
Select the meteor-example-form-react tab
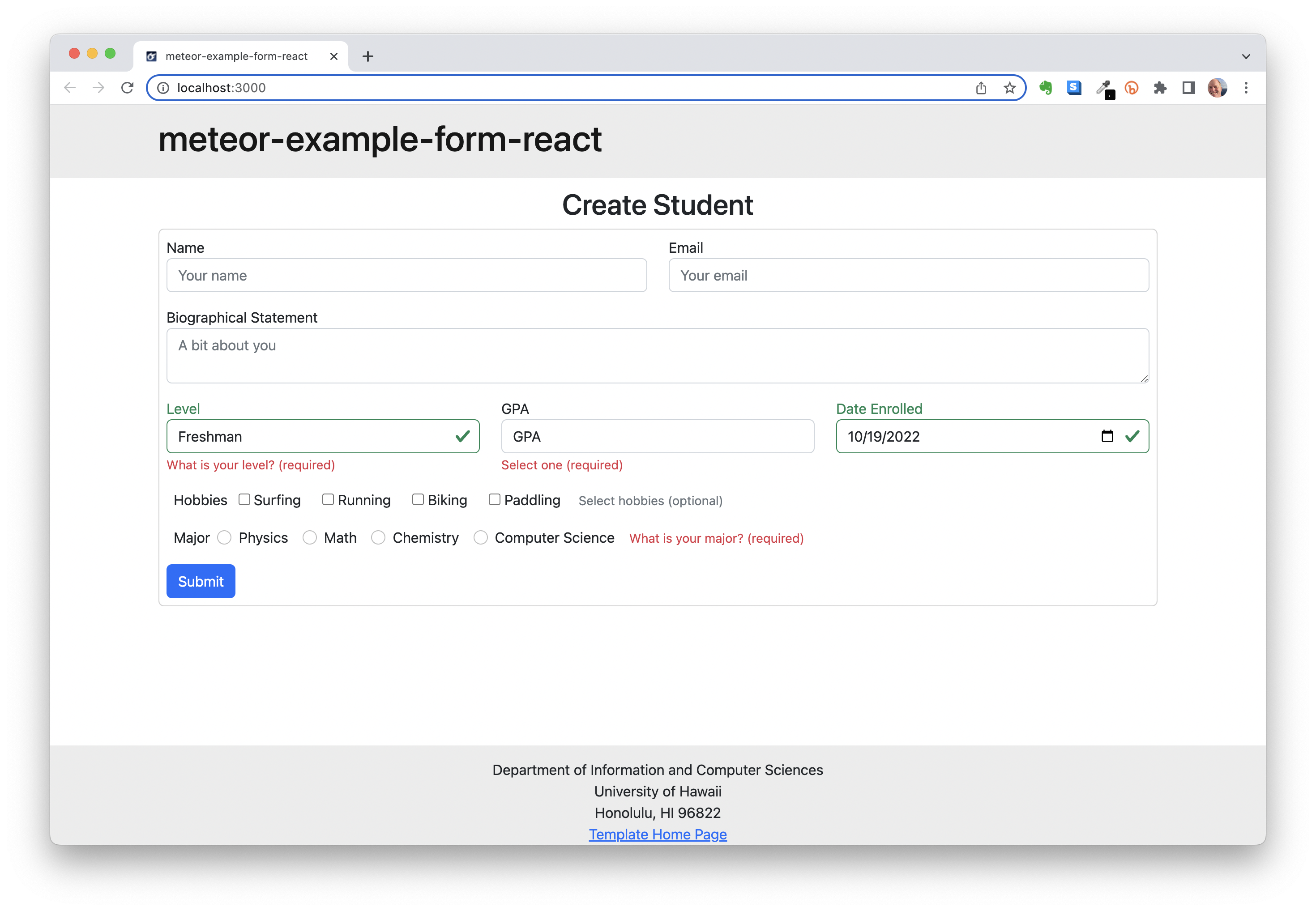[x=236, y=56]
